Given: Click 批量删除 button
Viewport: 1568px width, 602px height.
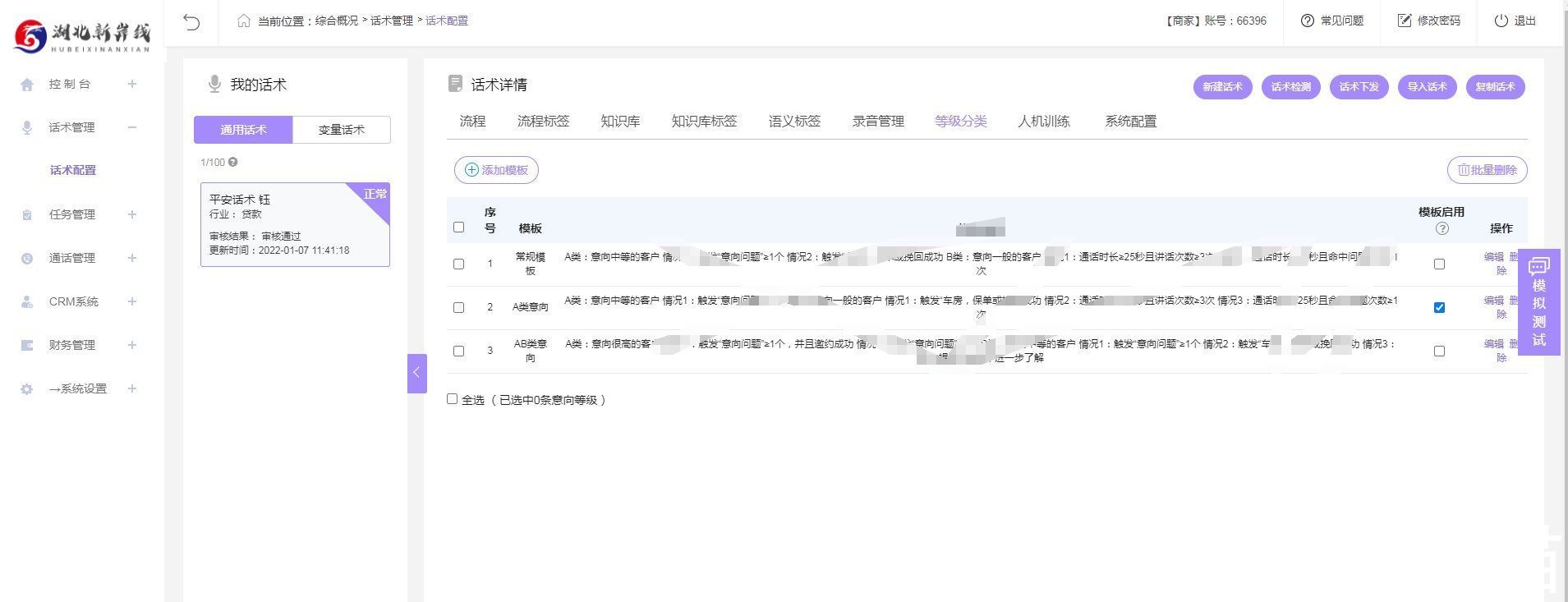Looking at the screenshot, I should point(1488,170).
